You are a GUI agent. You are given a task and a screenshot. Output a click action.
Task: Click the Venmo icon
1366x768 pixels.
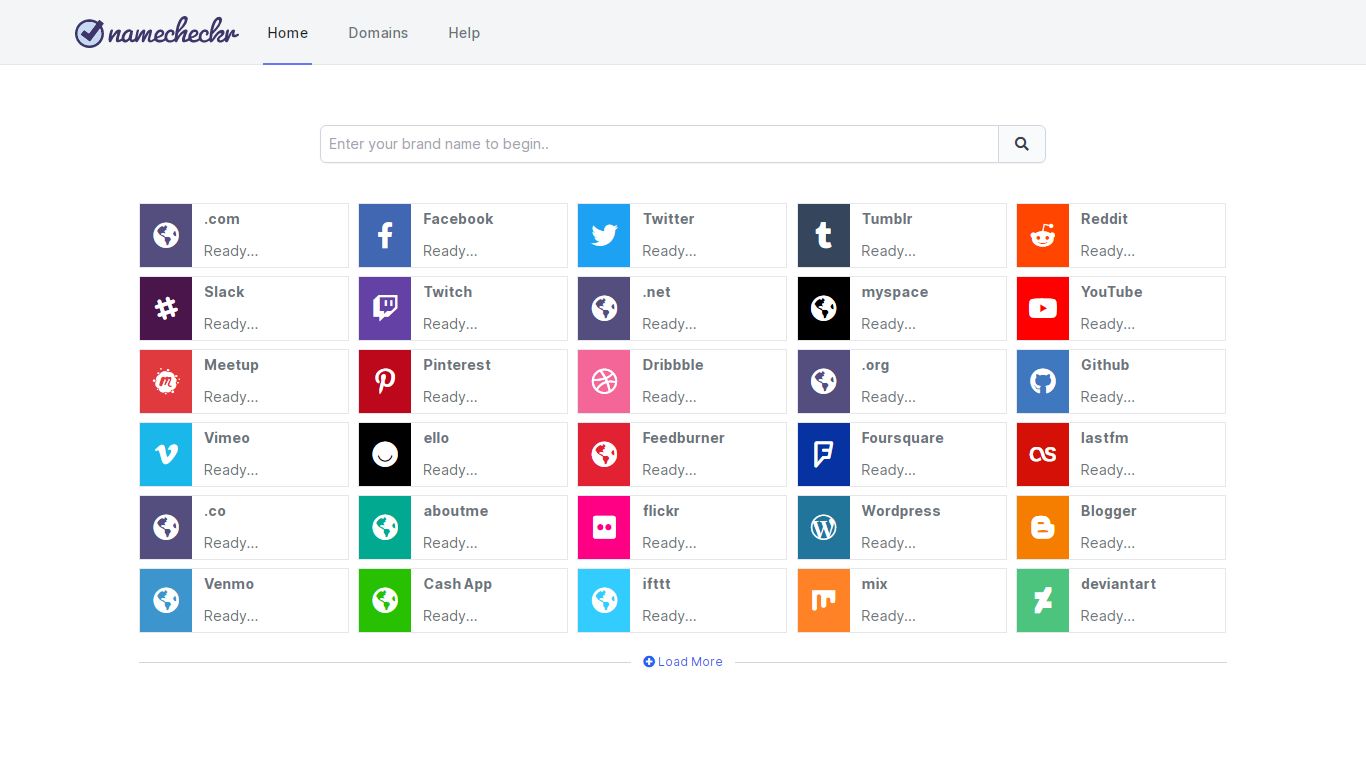[166, 601]
